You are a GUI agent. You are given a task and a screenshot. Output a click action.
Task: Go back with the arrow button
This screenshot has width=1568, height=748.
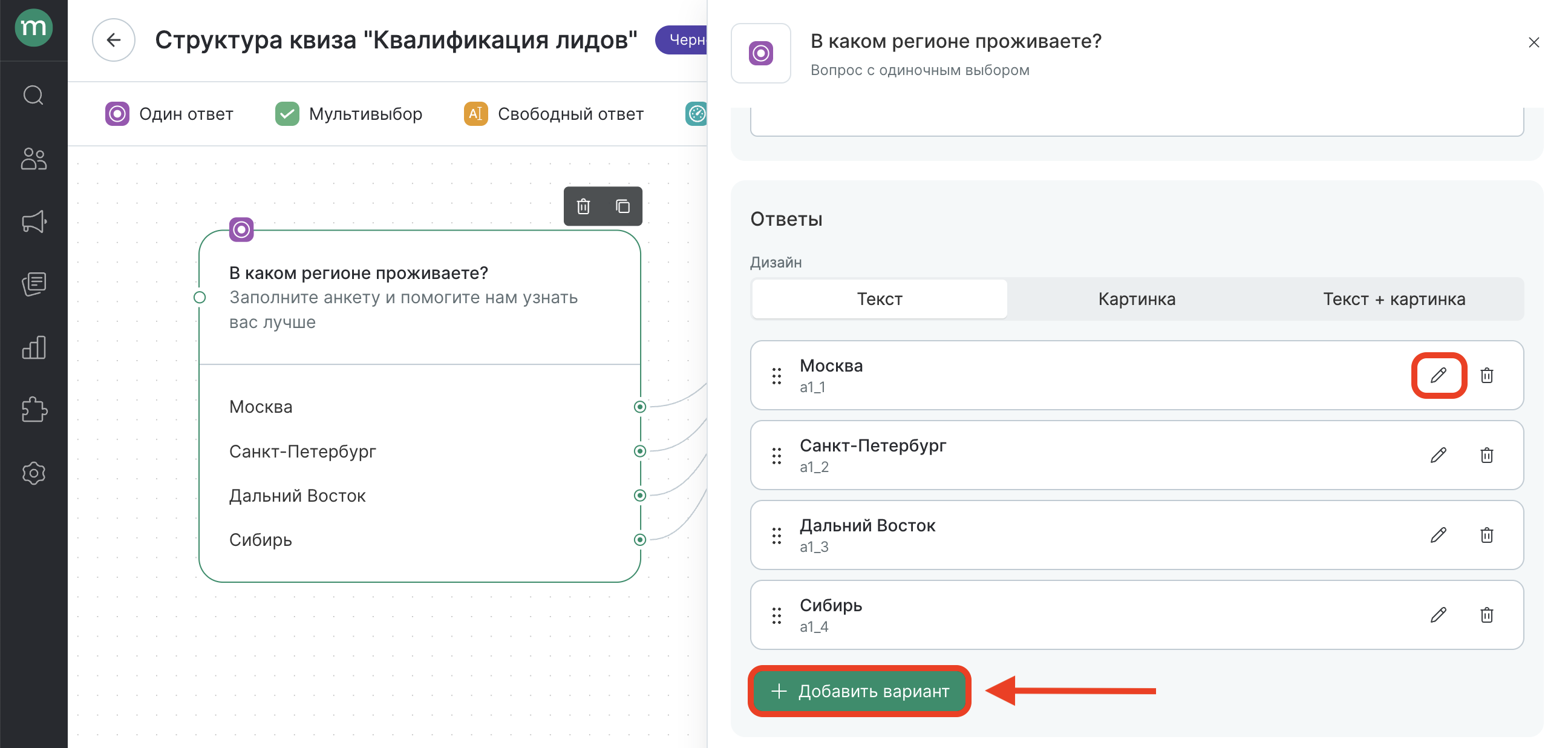pyautogui.click(x=113, y=40)
